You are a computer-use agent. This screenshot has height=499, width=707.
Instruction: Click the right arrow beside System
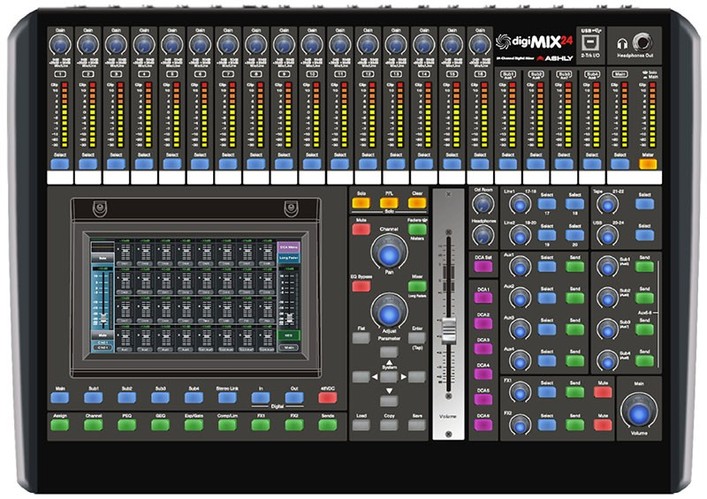404,377
